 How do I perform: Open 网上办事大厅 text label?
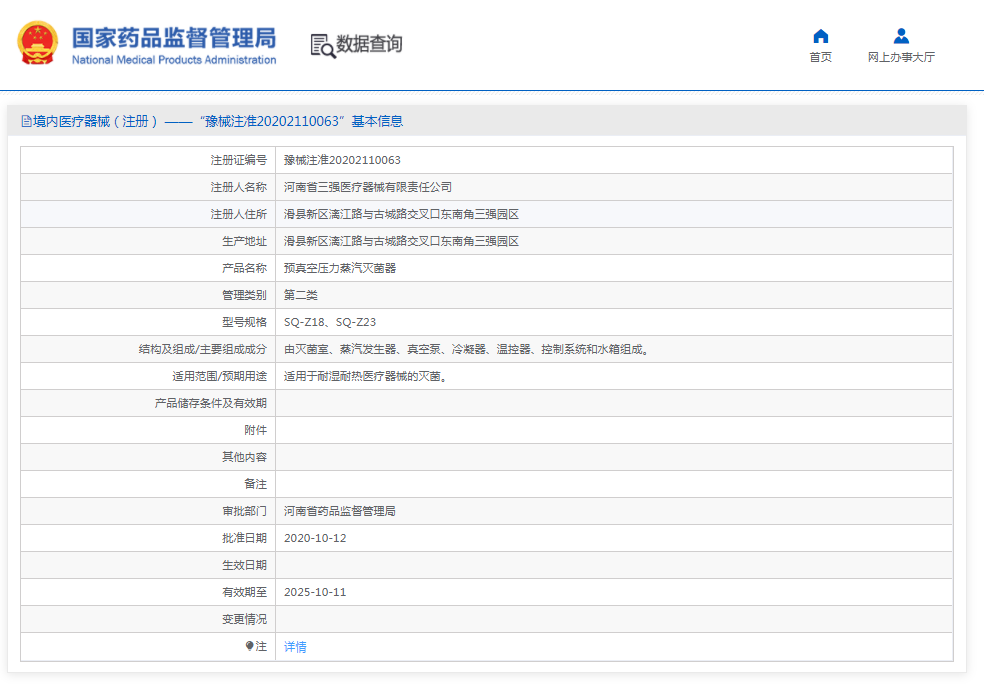[901, 58]
